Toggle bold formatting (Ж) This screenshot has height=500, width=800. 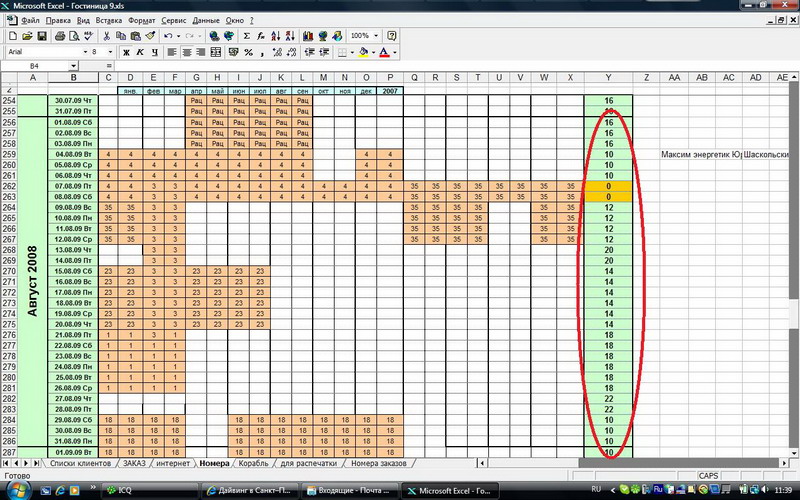tap(126, 52)
